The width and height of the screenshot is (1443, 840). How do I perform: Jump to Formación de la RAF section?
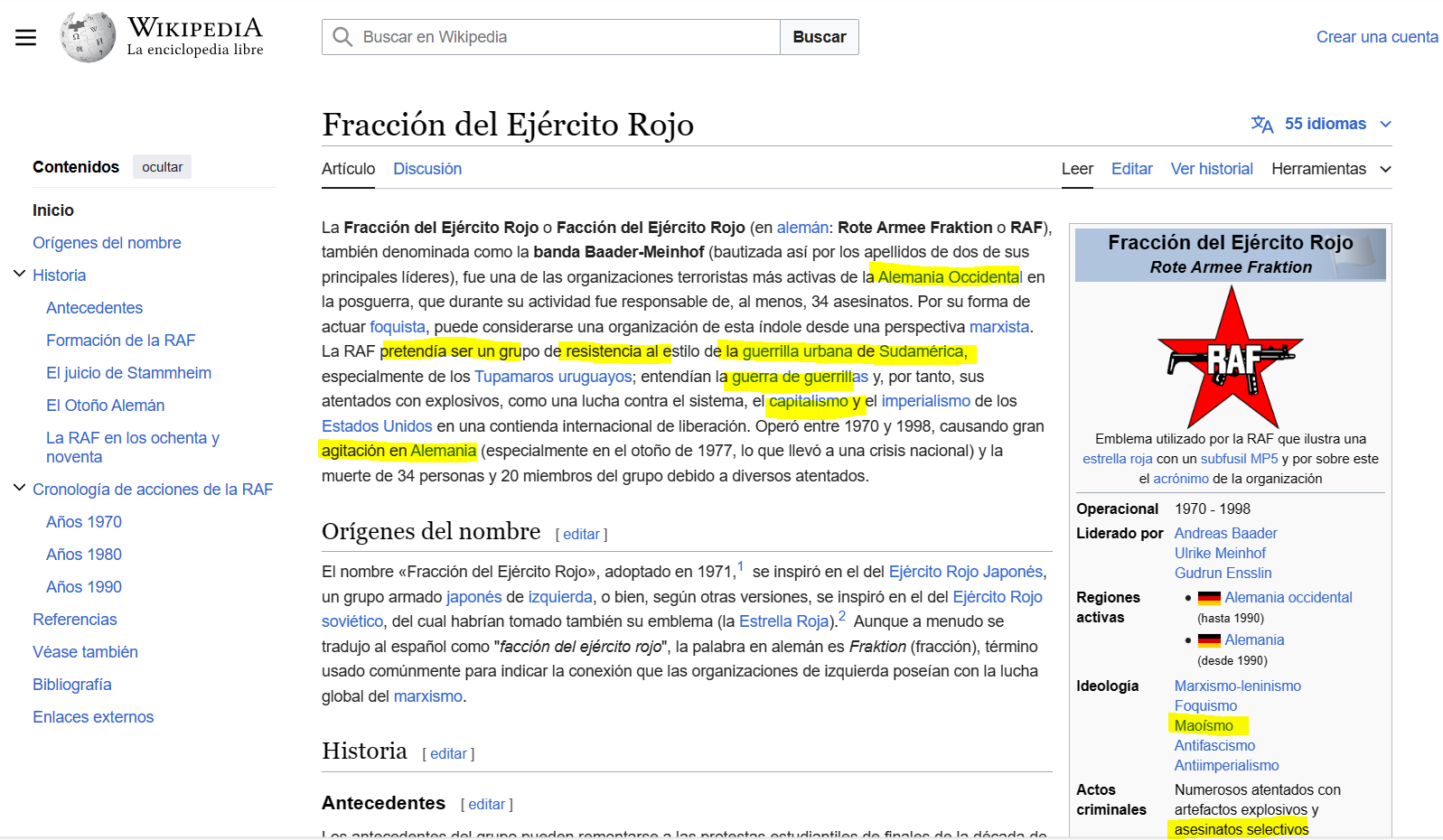click(x=120, y=341)
